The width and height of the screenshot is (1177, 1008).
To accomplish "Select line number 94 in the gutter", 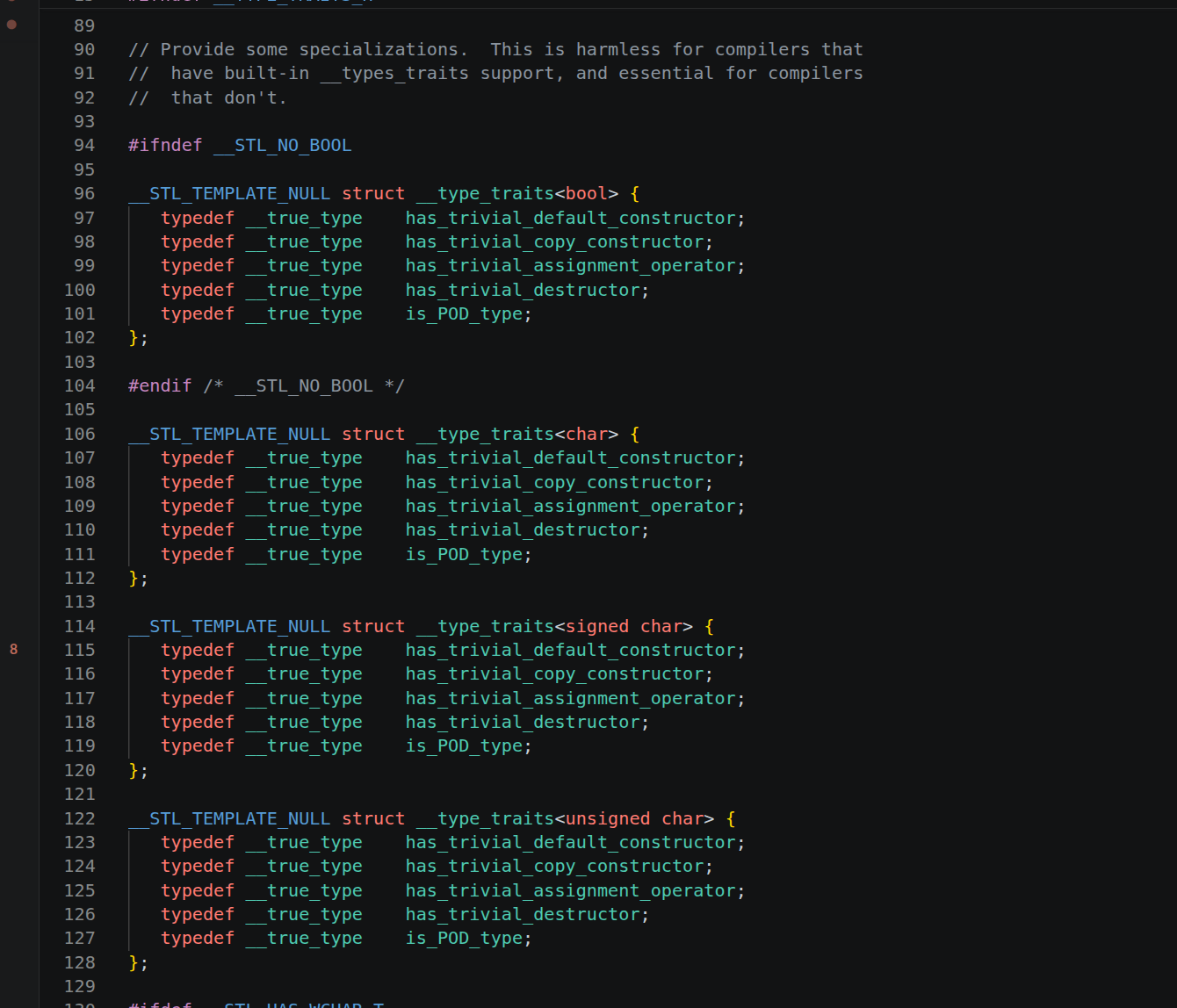I will point(84,145).
